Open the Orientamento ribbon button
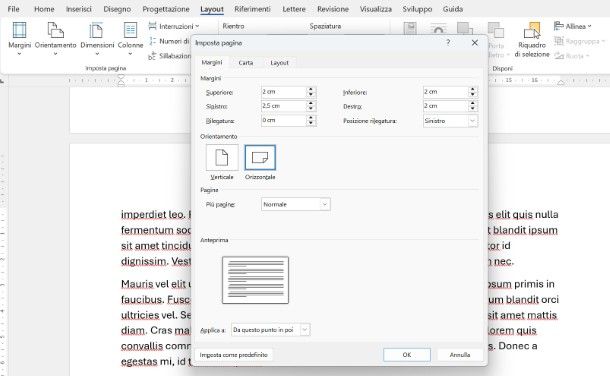 click(x=55, y=38)
